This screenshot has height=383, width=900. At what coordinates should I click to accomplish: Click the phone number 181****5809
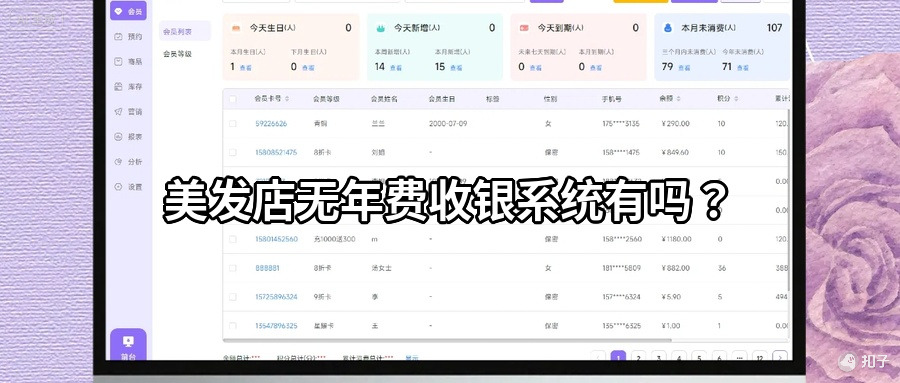pos(621,268)
